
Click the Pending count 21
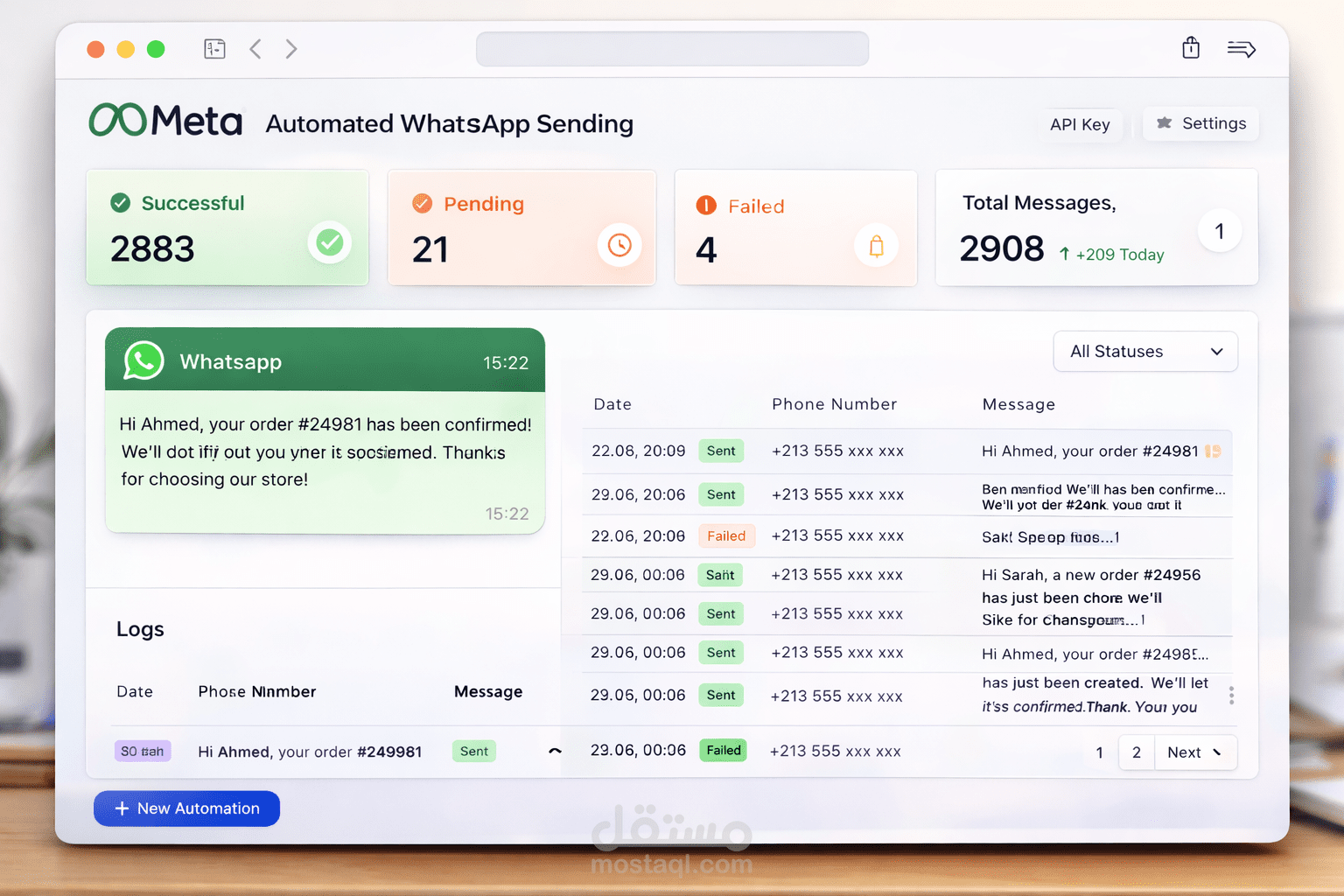tap(430, 249)
